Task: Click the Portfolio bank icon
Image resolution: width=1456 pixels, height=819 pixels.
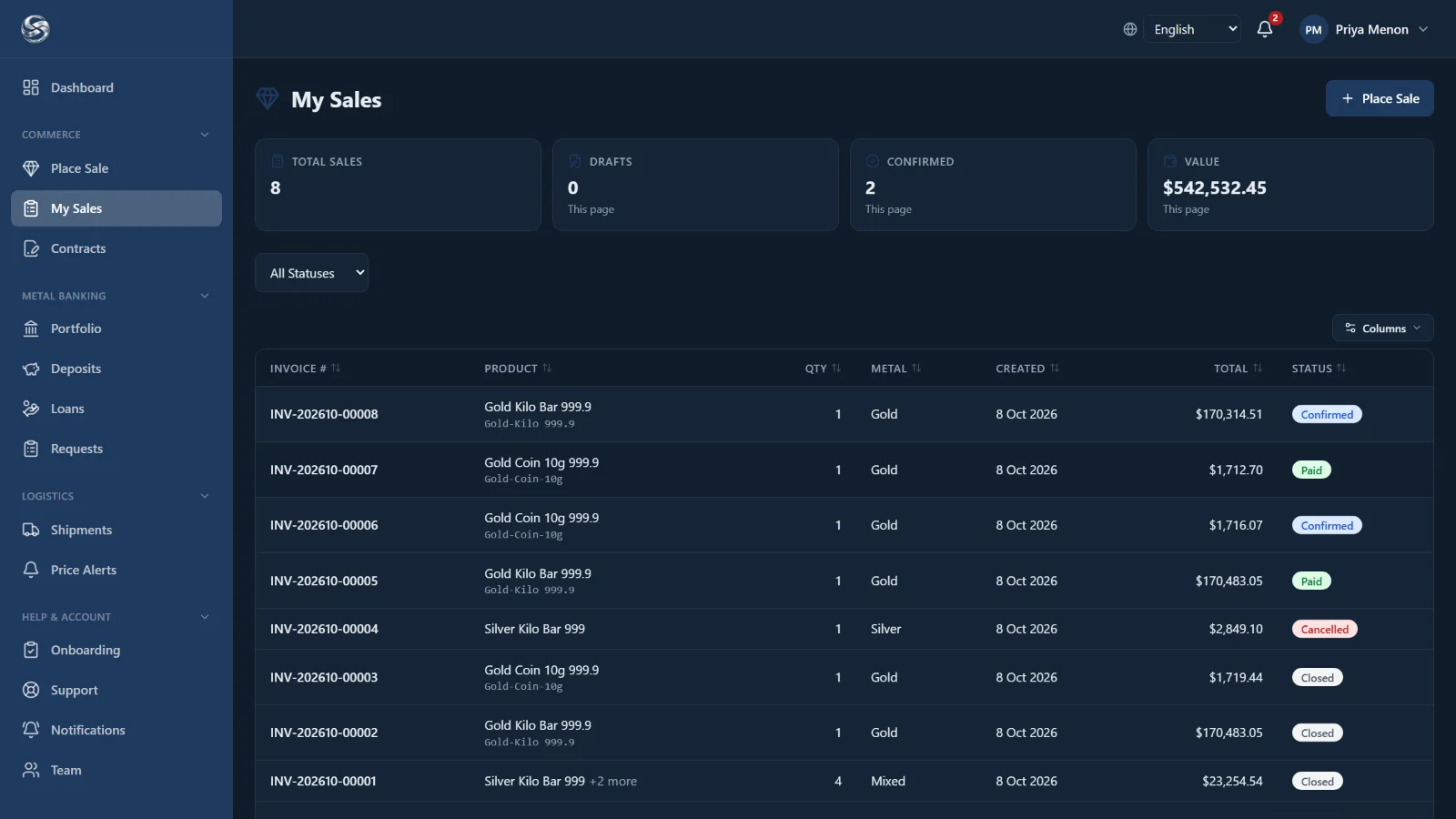Action: (x=31, y=329)
